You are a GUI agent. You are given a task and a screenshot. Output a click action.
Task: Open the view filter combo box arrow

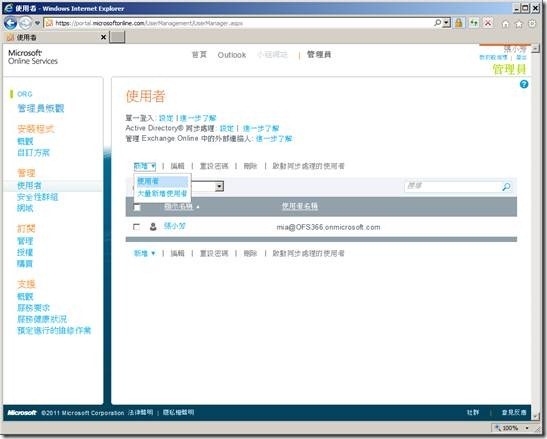219,186
